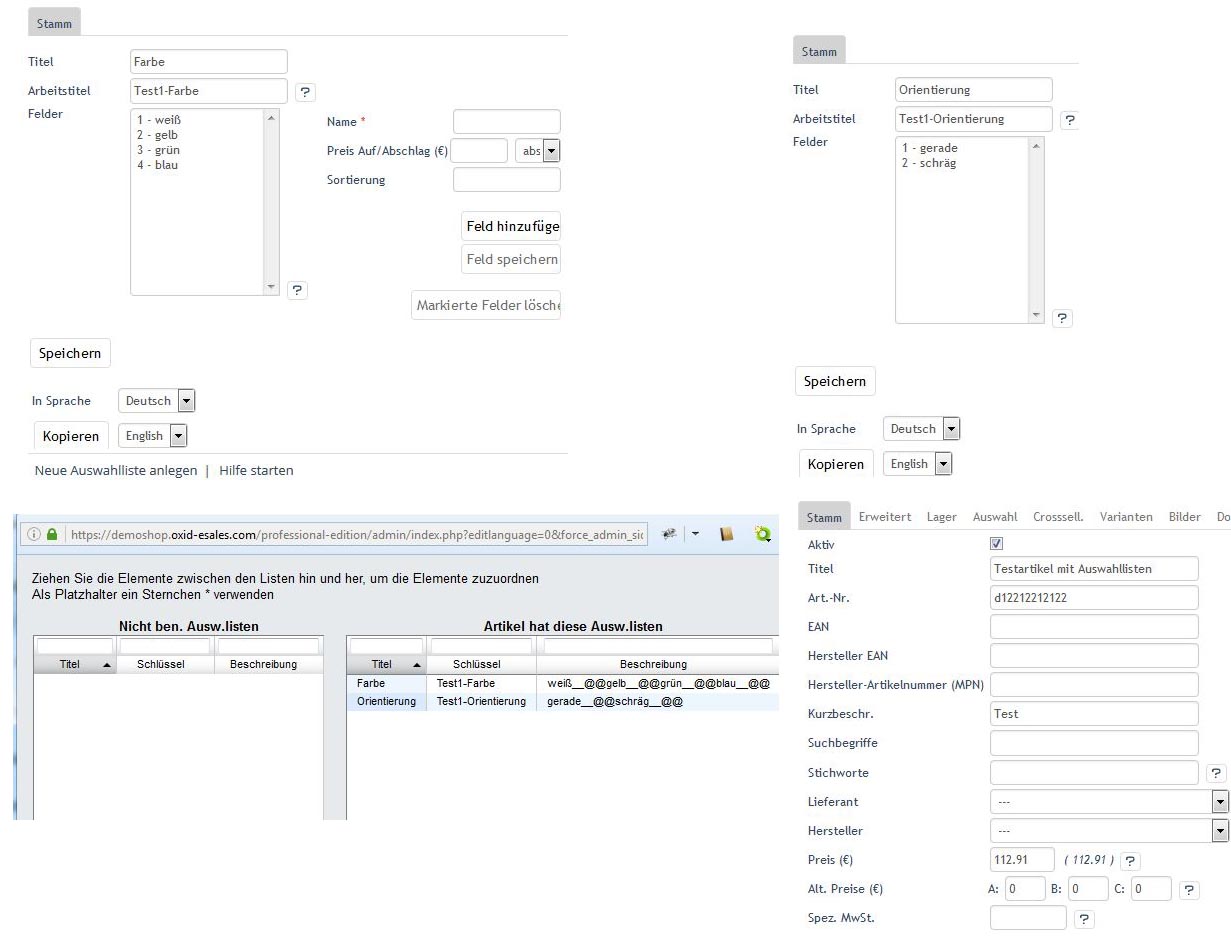The image size is (1231, 947).
Task: Switch to the Auswahl tab
Action: click(995, 517)
